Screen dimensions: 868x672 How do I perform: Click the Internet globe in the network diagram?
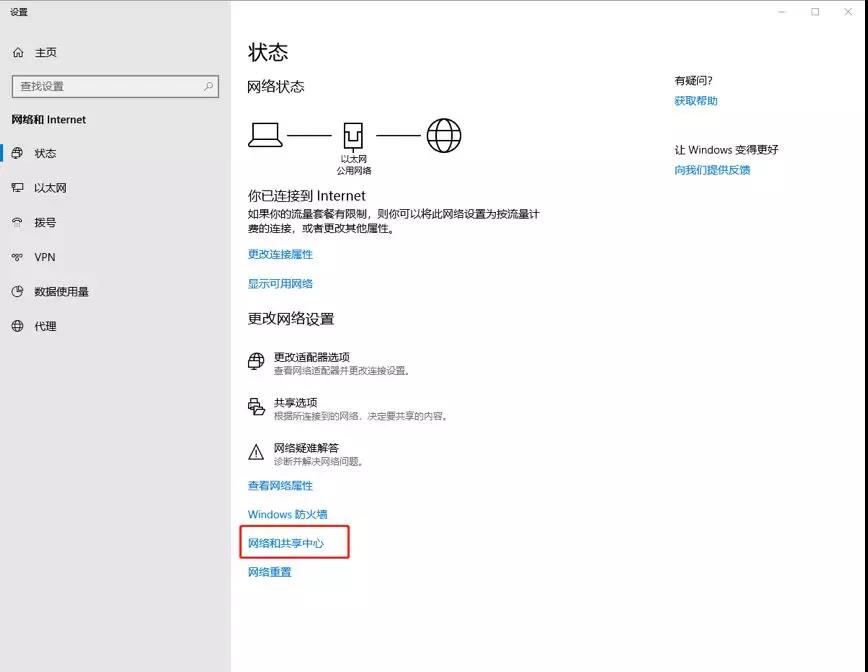tap(443, 133)
